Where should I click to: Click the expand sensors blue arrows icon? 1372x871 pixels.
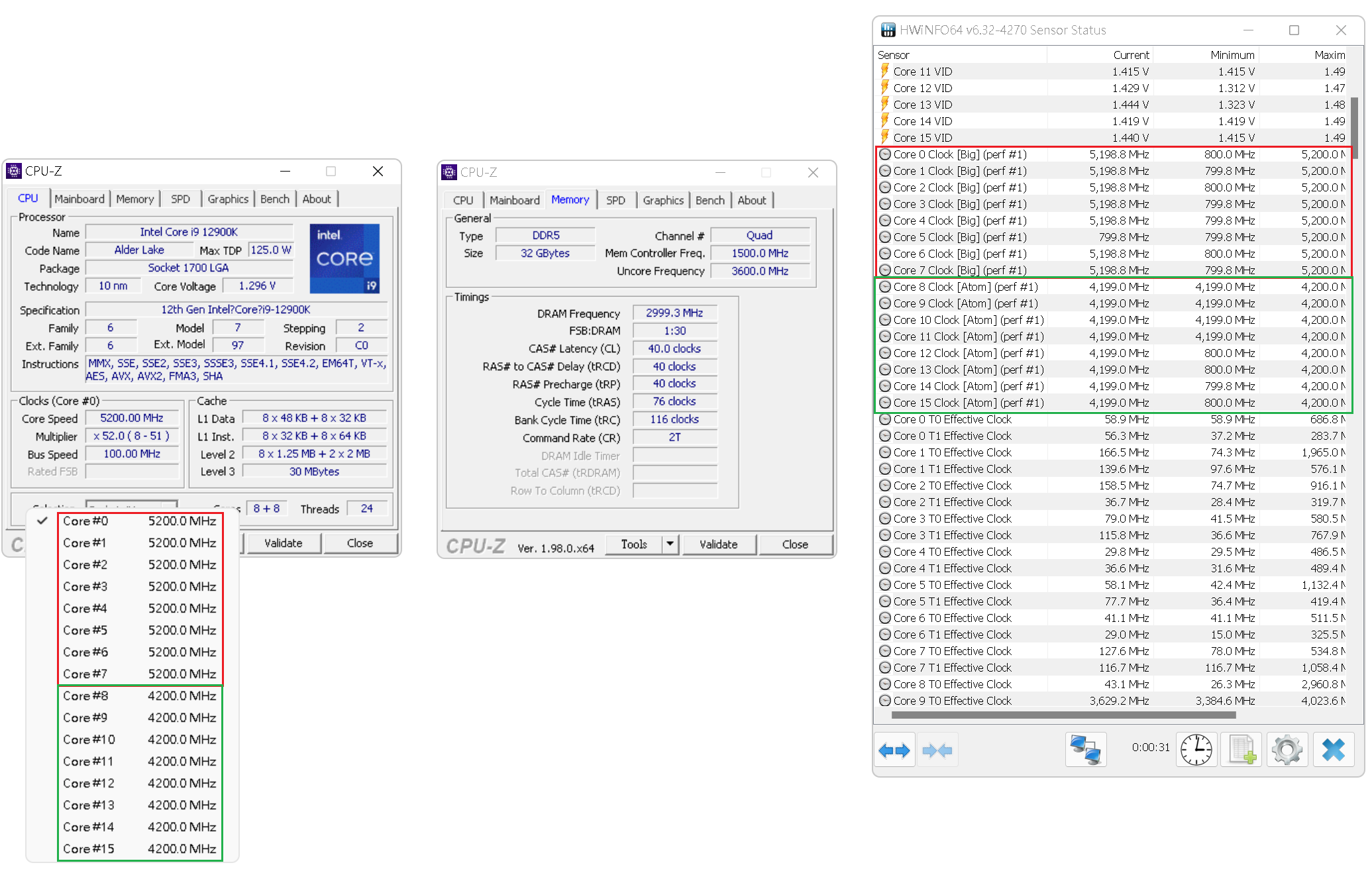pos(894,750)
